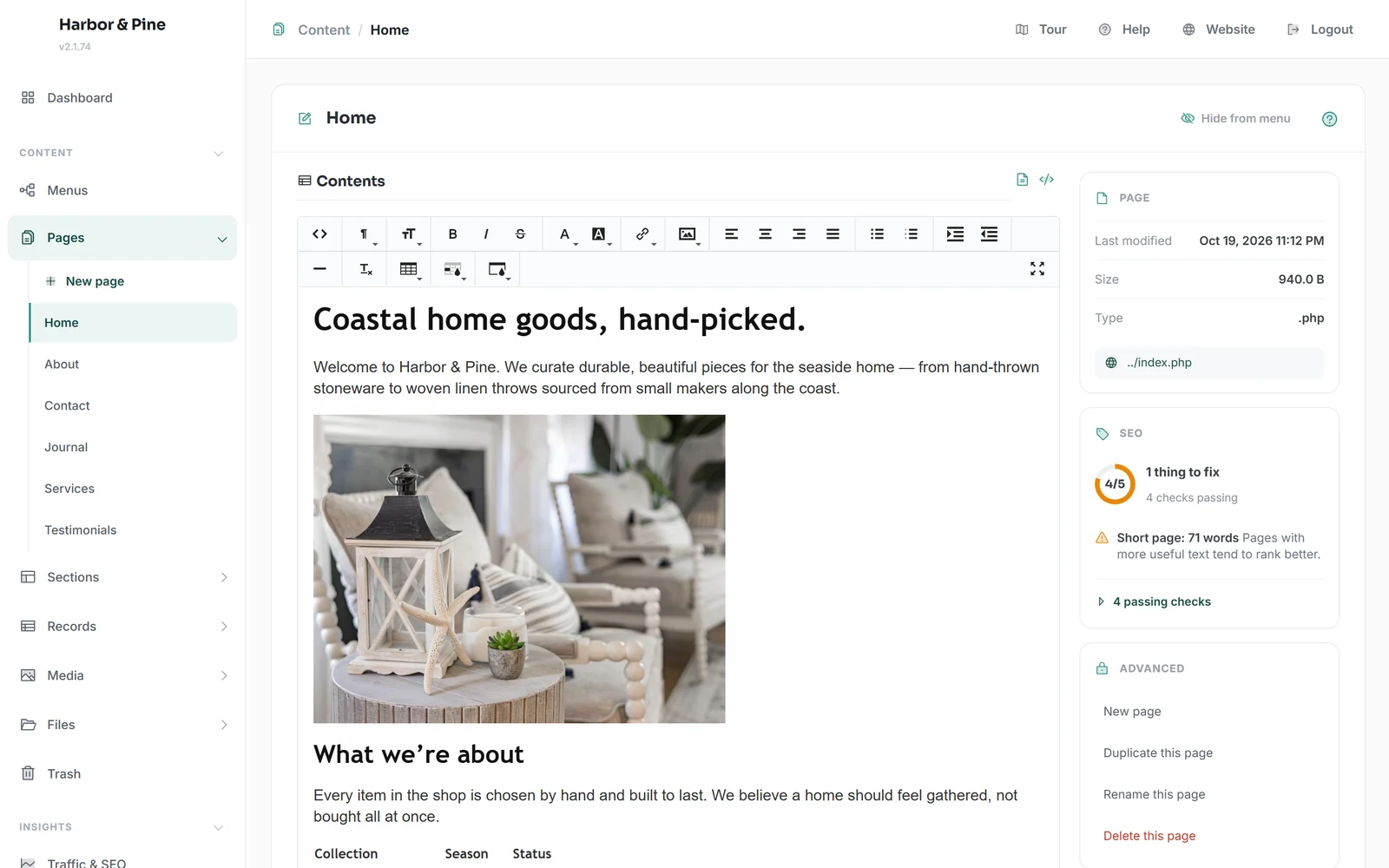Open paragraph format dropdown
1389x868 pixels.
point(365,233)
